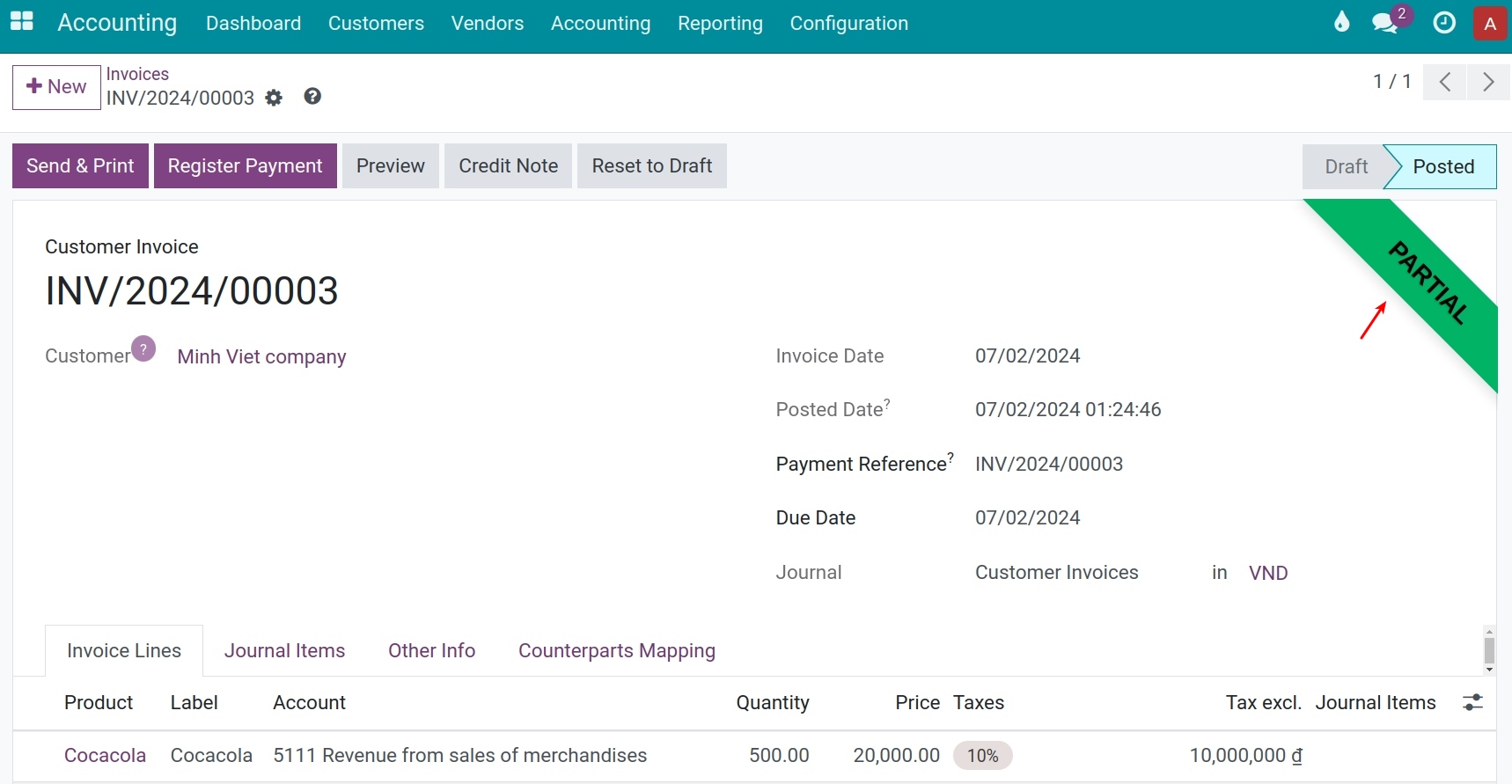Click the 10,000,000 ₫ subtotal cell
The image size is (1512, 784).
(x=1246, y=755)
